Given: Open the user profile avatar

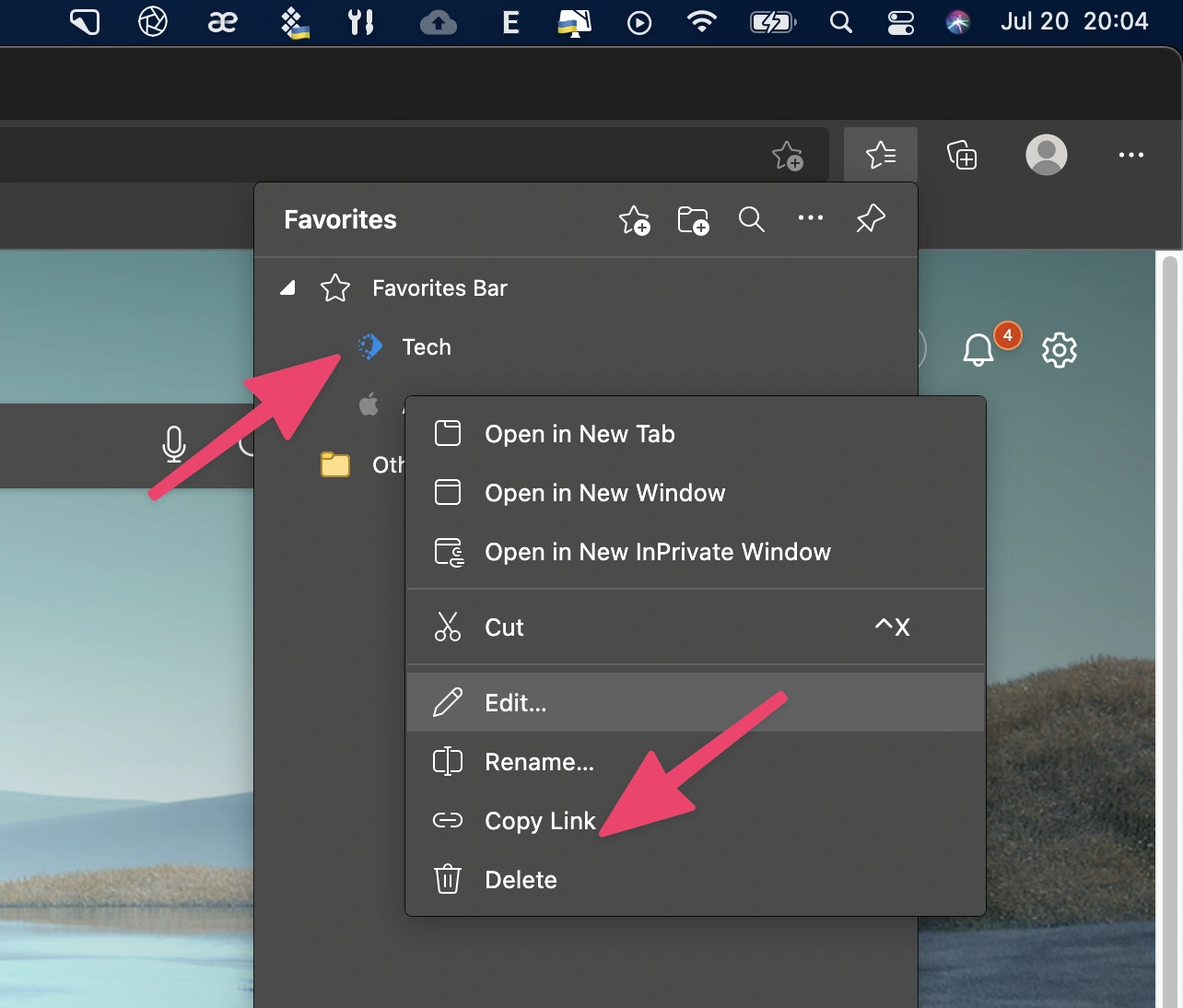Looking at the screenshot, I should (1047, 155).
